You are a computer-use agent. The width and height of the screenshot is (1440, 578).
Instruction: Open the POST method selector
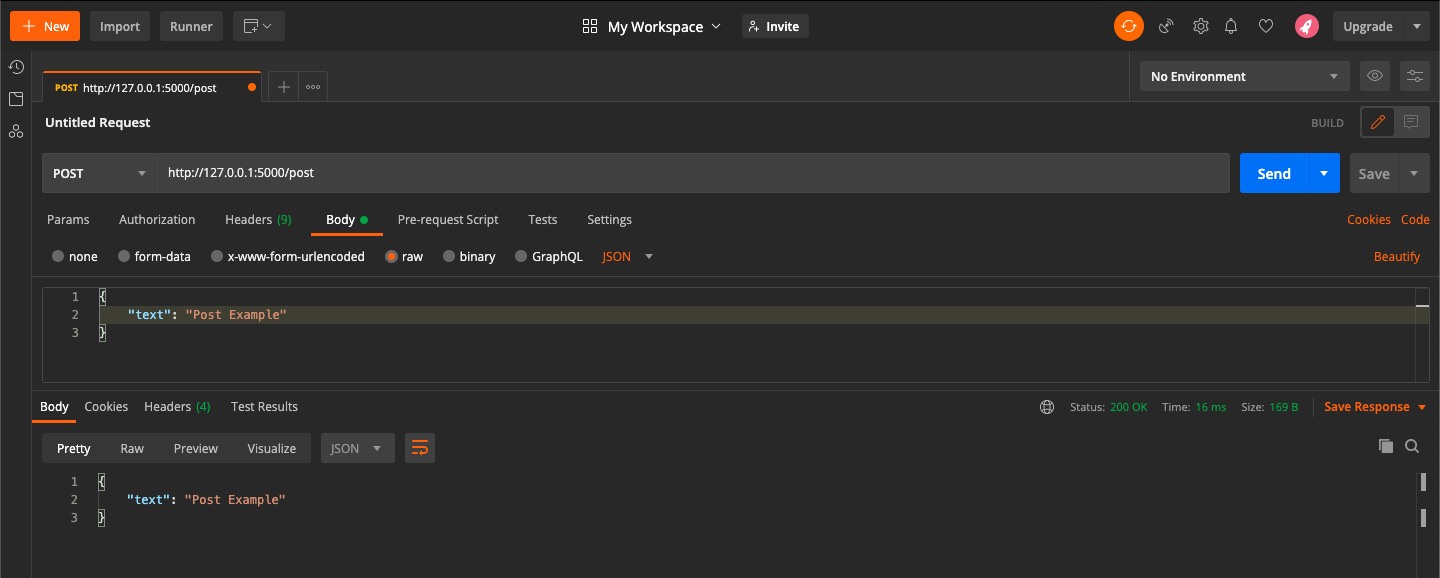(98, 172)
